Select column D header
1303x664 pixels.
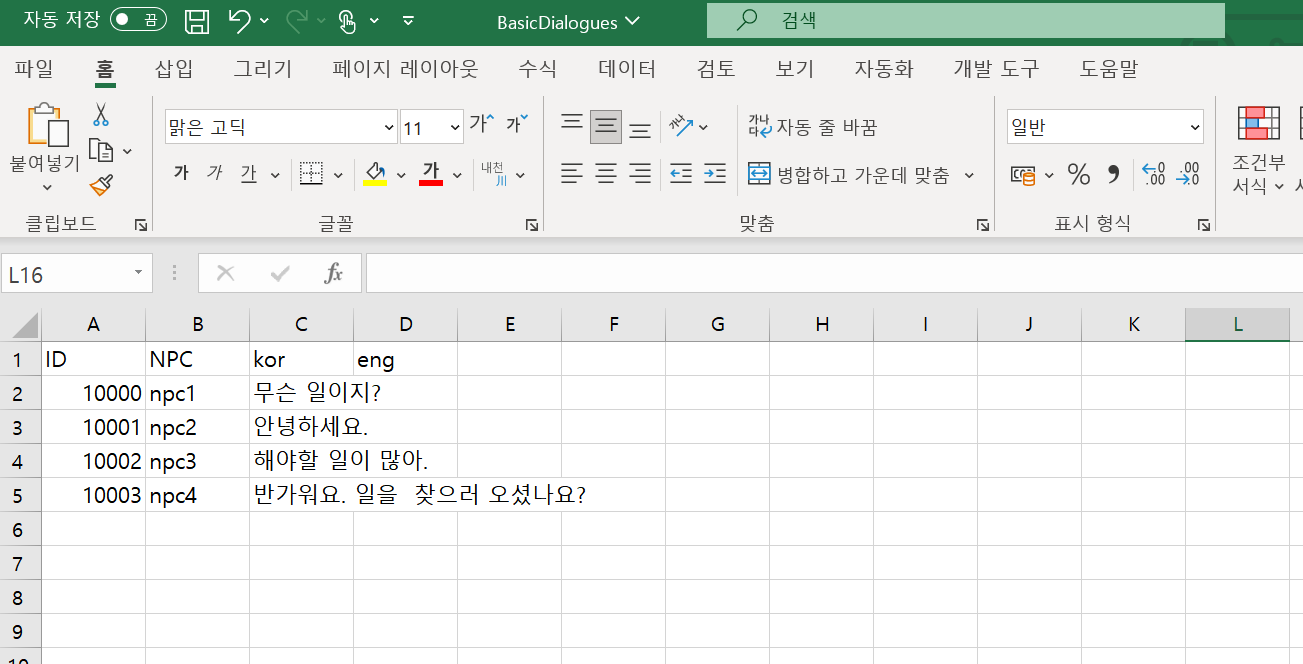point(405,324)
